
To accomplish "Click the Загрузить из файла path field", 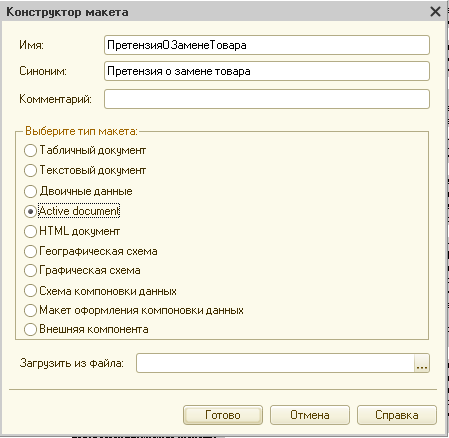I will coord(275,363).
